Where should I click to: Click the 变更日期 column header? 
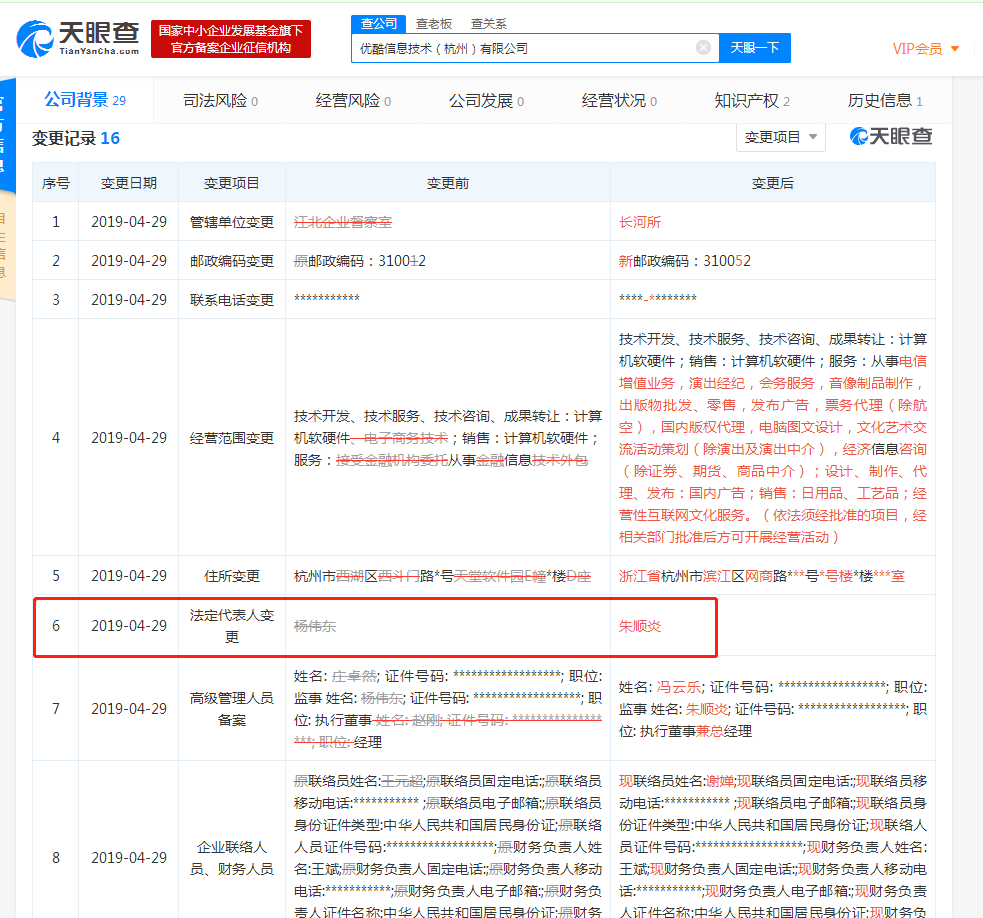129,183
